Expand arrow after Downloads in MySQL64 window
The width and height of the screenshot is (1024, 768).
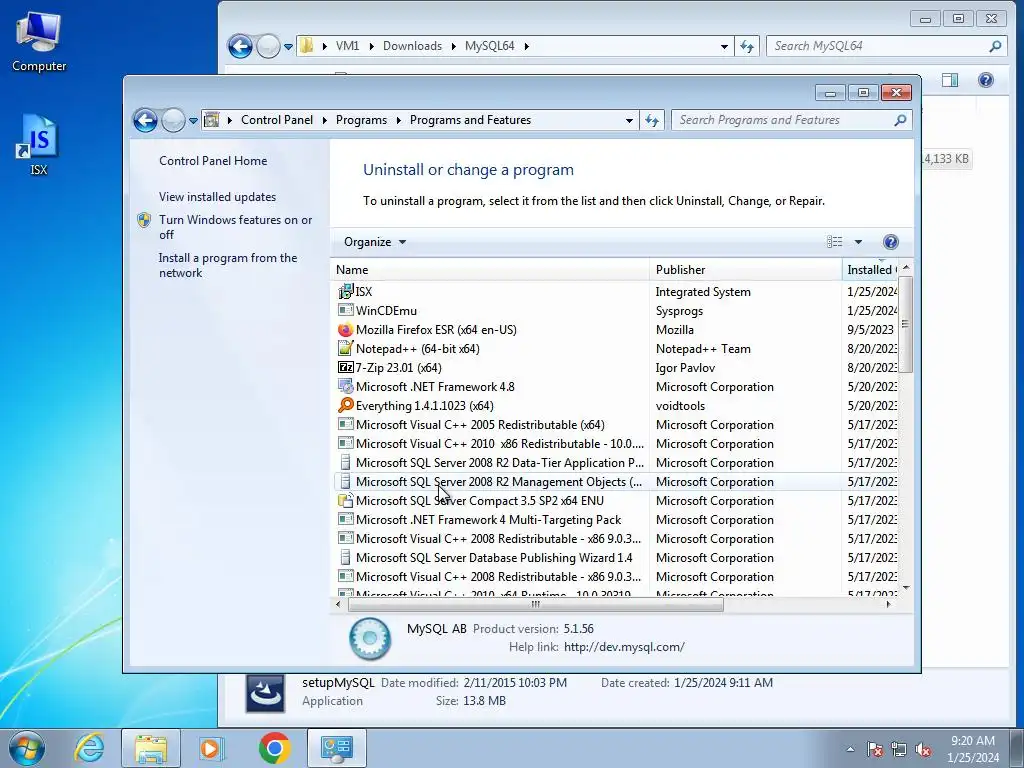(x=453, y=46)
